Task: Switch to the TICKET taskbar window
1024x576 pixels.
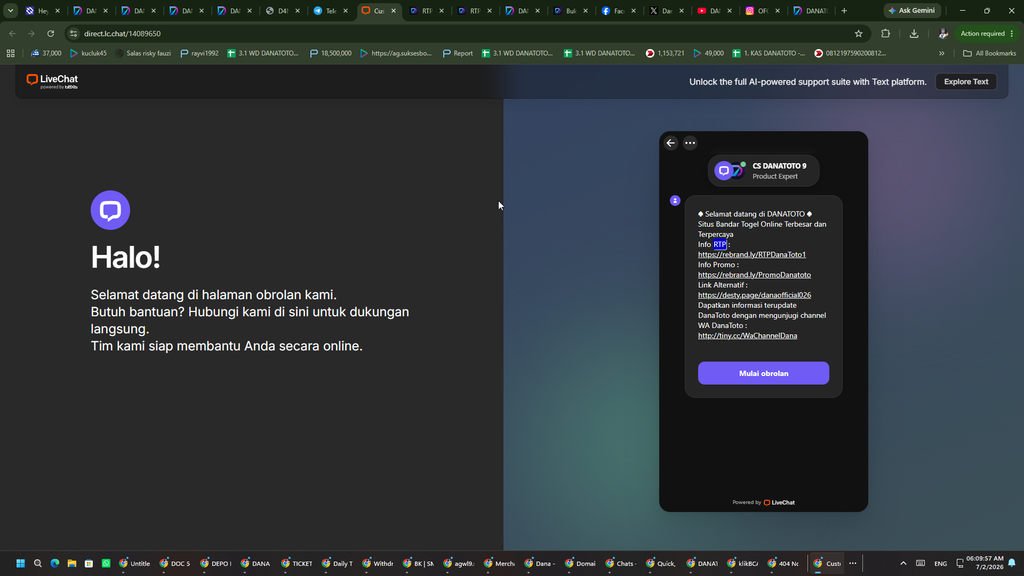Action: click(297, 563)
